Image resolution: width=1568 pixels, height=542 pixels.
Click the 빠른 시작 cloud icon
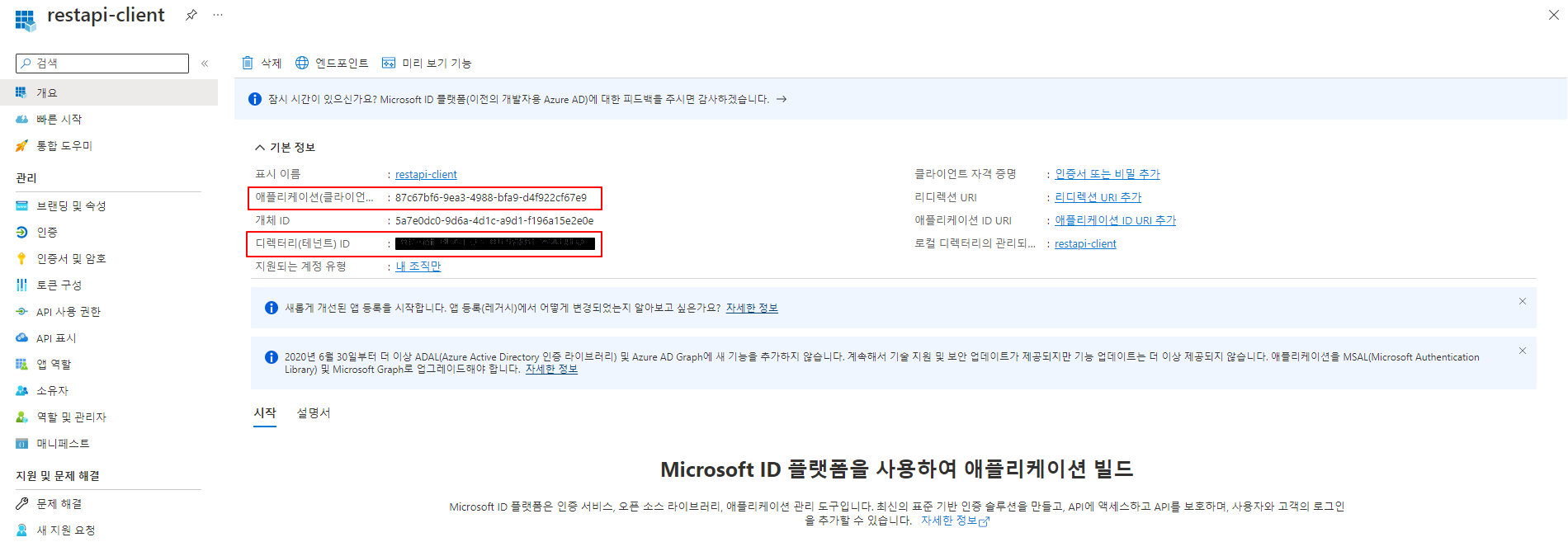[22, 119]
